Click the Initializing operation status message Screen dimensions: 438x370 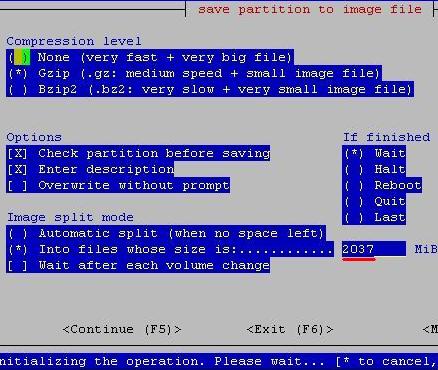[x=219, y=361]
